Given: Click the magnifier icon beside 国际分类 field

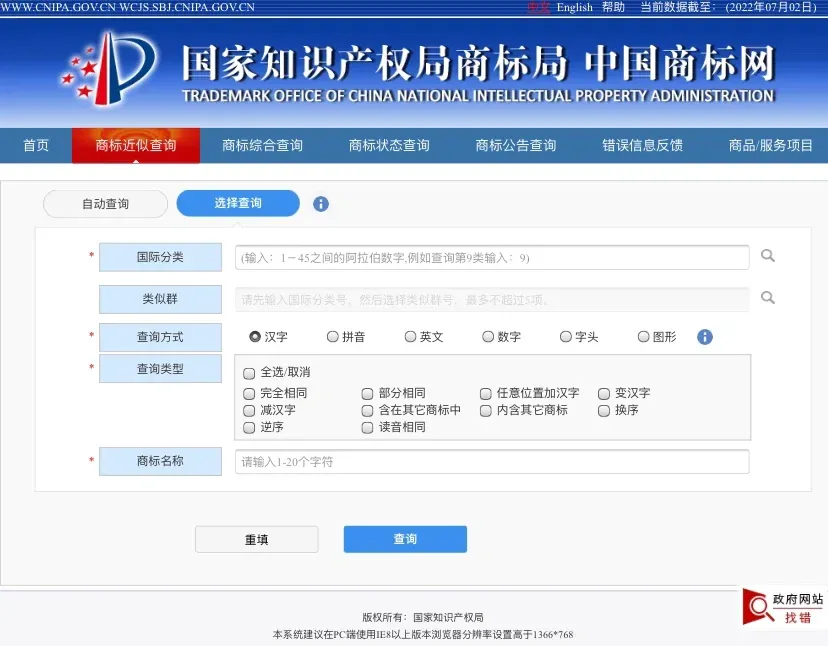Looking at the screenshot, I should tap(767, 256).
